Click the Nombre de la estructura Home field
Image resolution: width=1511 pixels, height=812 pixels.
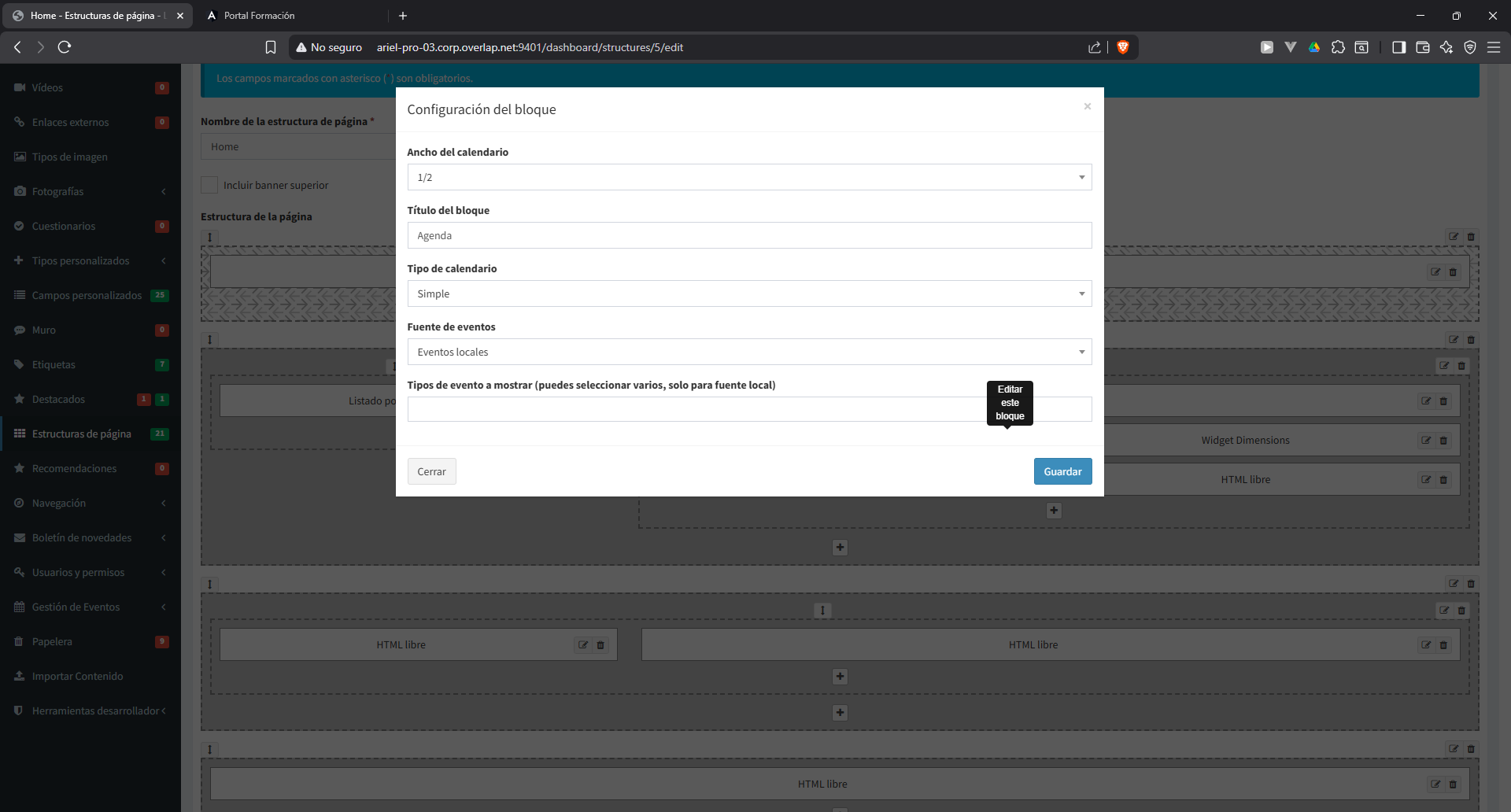299,146
